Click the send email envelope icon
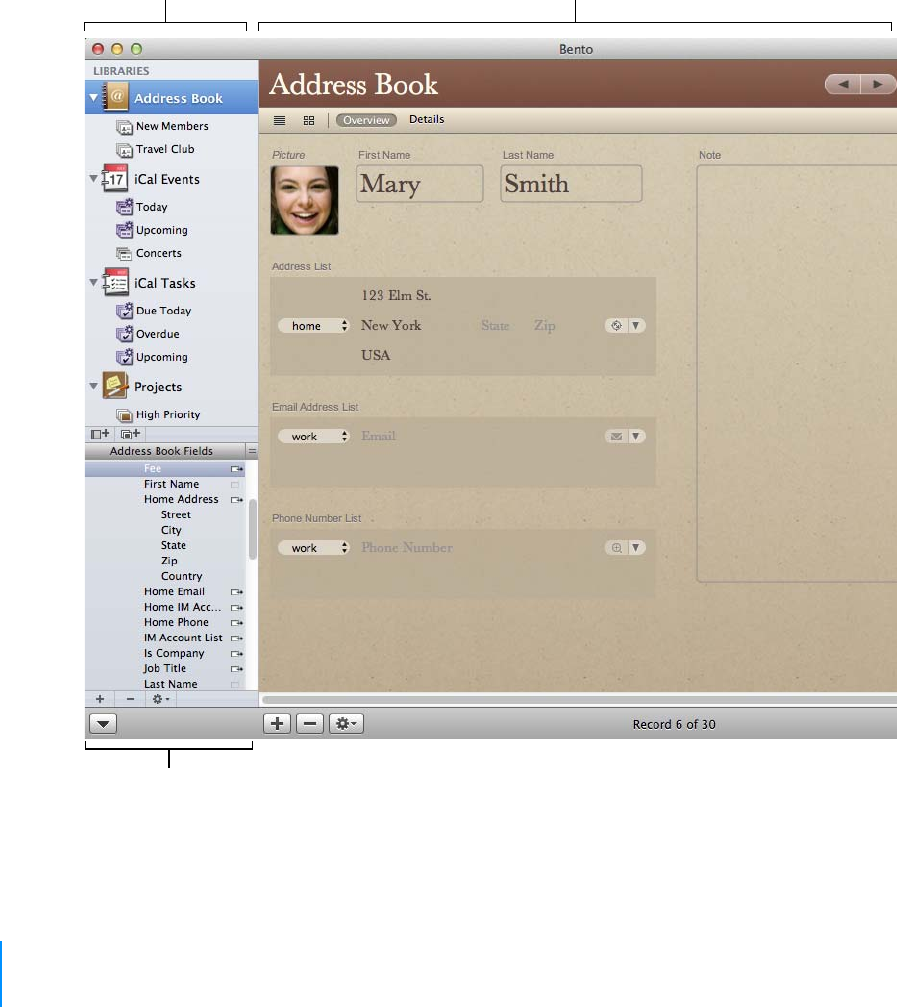Viewport: 897px width, 1007px height. 616,436
